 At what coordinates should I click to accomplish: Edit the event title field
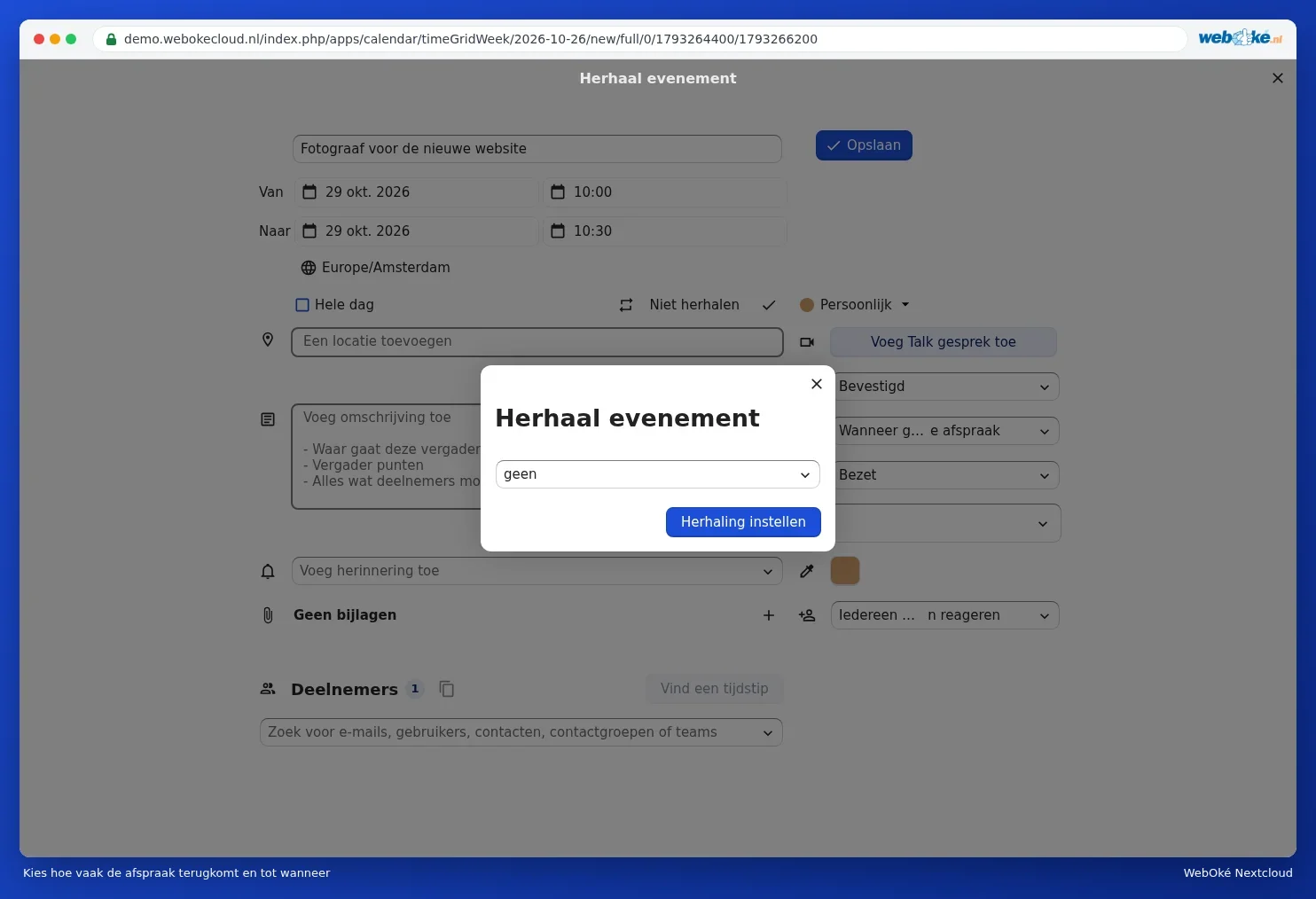click(x=537, y=149)
